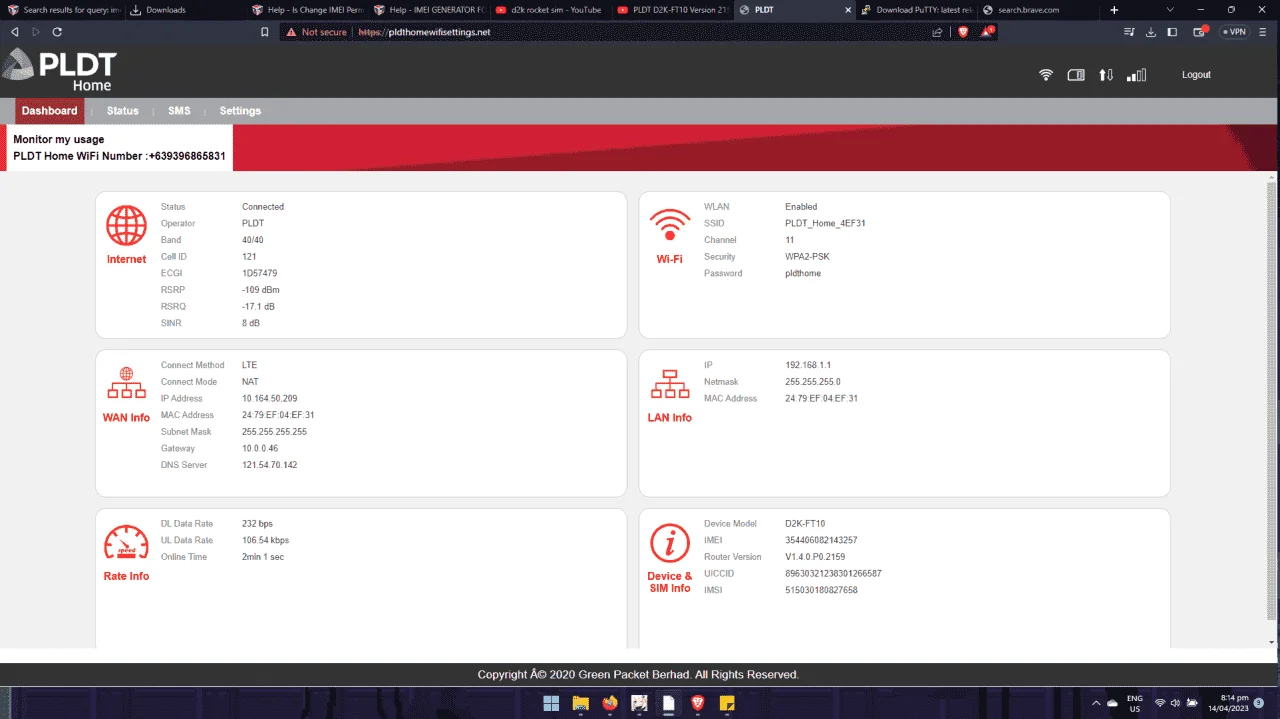This screenshot has width=1280, height=719.
Task: Click the taskbar volume icon
Action: [1175, 703]
